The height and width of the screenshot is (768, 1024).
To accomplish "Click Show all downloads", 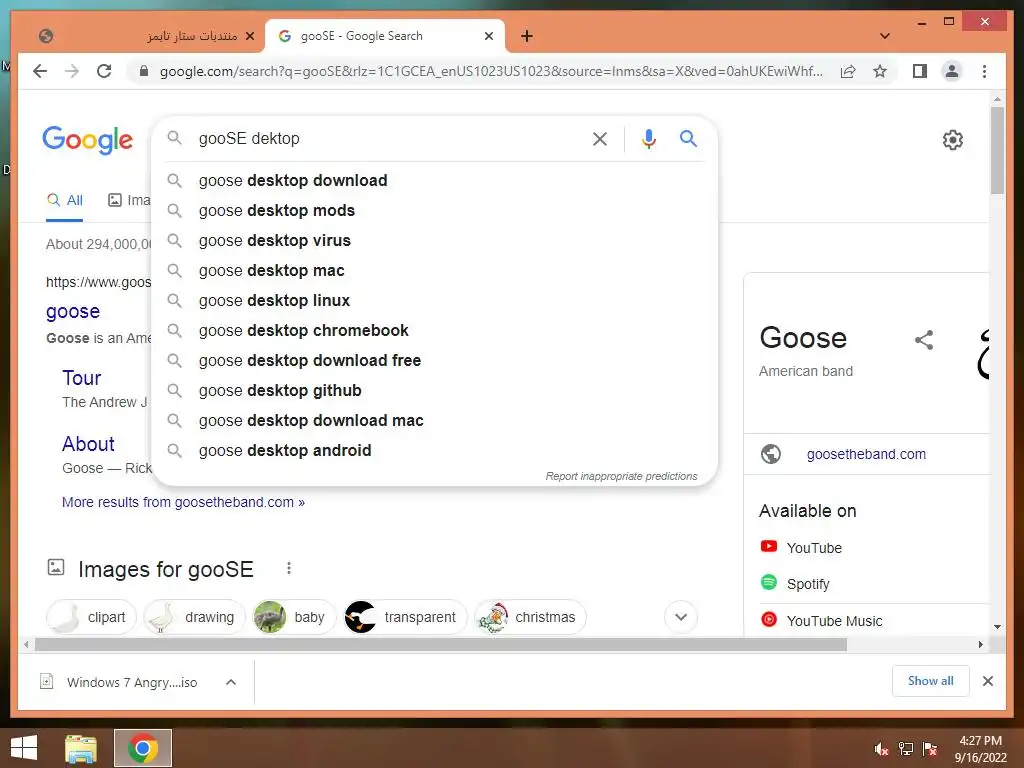I will point(931,681).
